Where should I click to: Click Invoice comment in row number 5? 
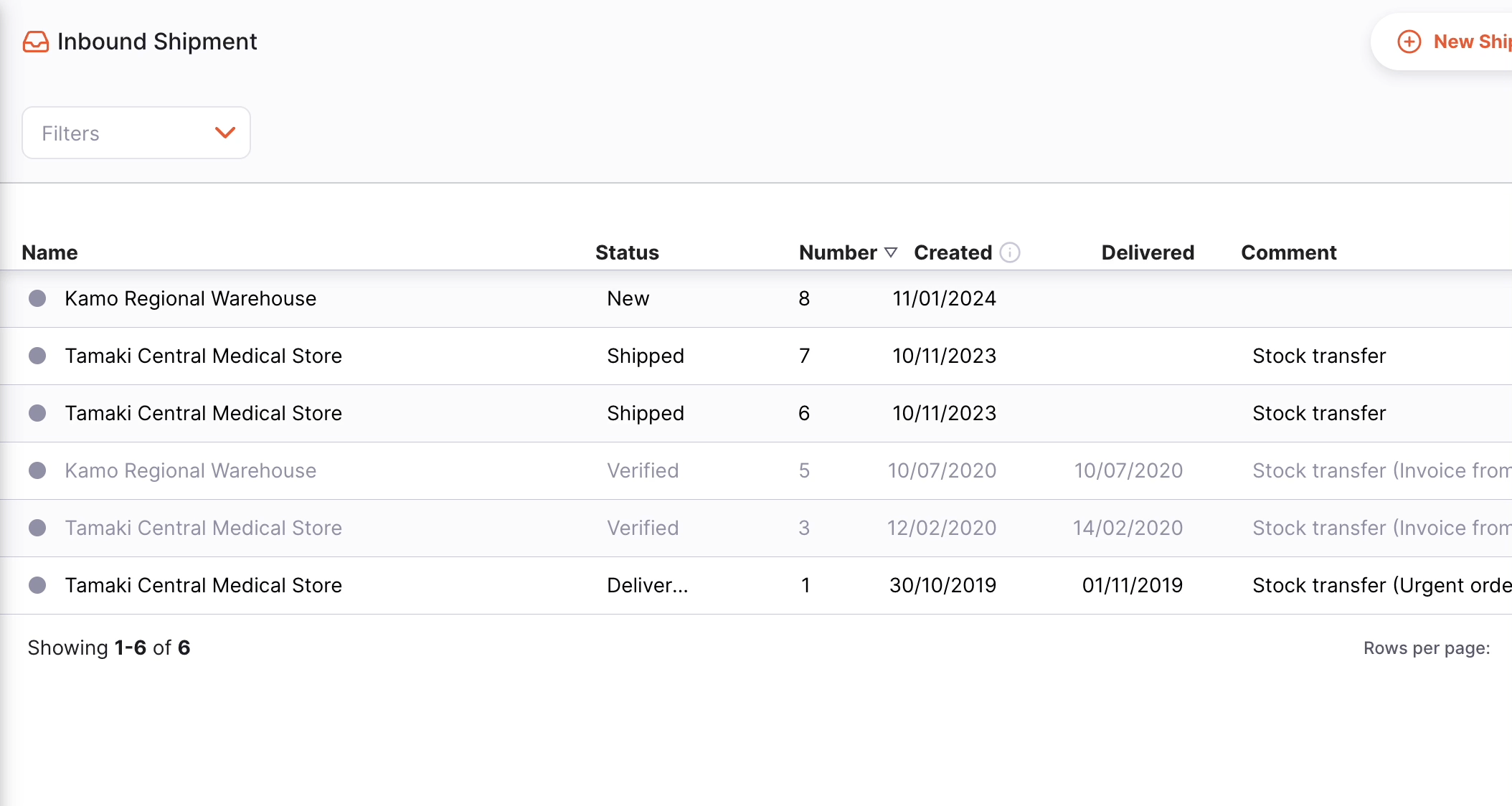coord(1382,470)
